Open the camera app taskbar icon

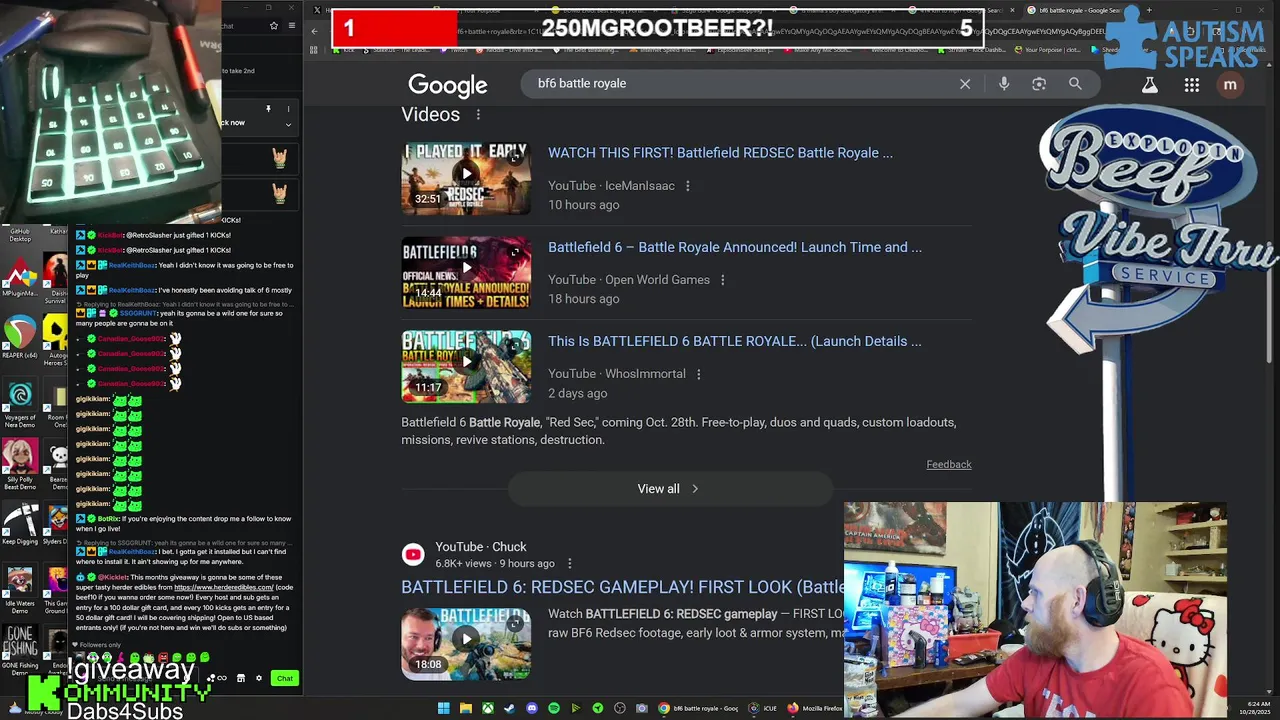(x=642, y=708)
